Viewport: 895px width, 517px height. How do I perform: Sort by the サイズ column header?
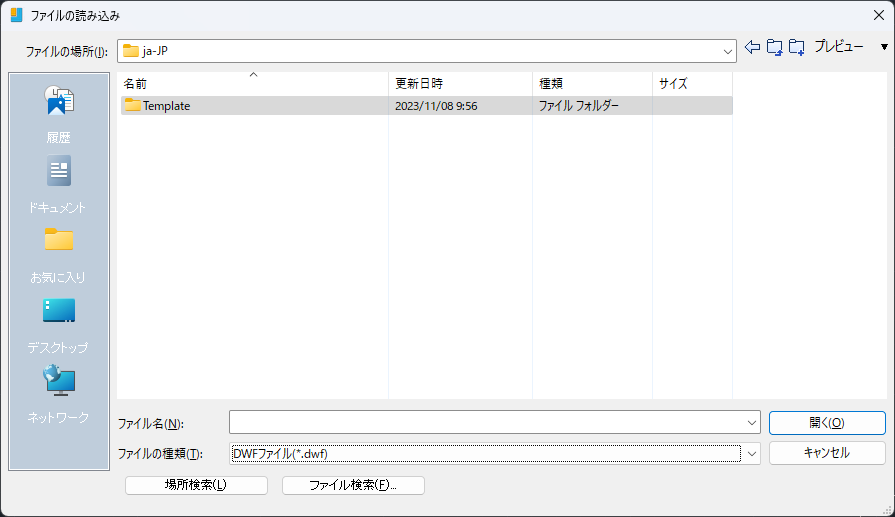point(692,83)
